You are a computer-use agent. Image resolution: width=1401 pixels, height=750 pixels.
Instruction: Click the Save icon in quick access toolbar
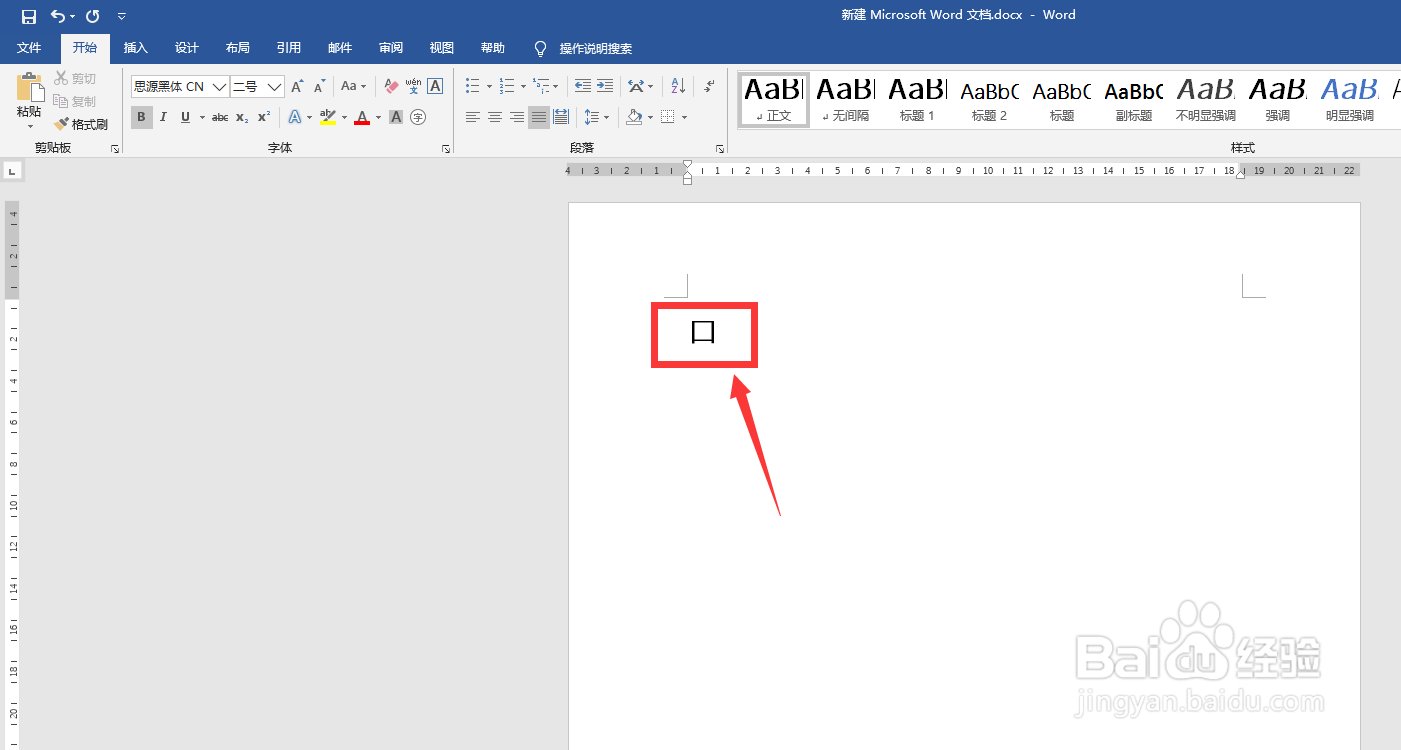(29, 16)
